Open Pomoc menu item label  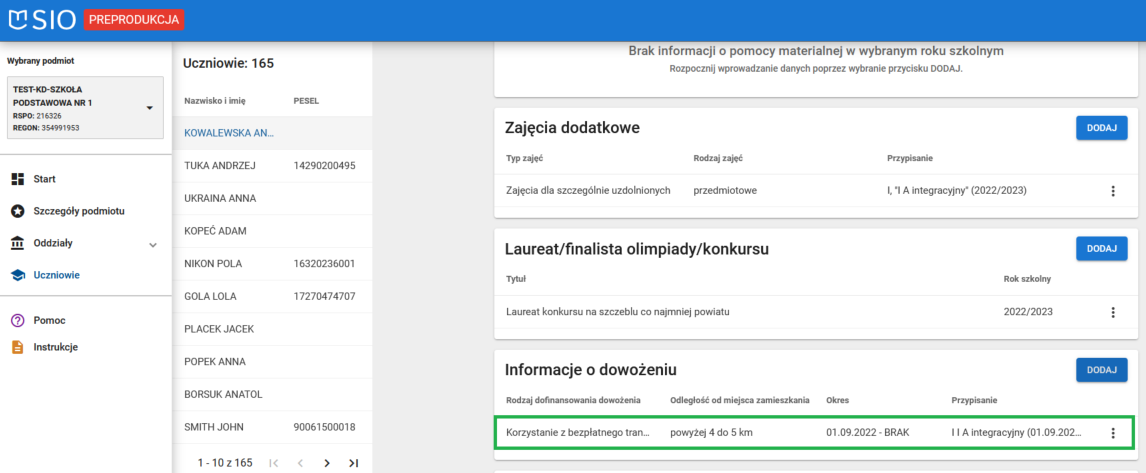tap(50, 321)
